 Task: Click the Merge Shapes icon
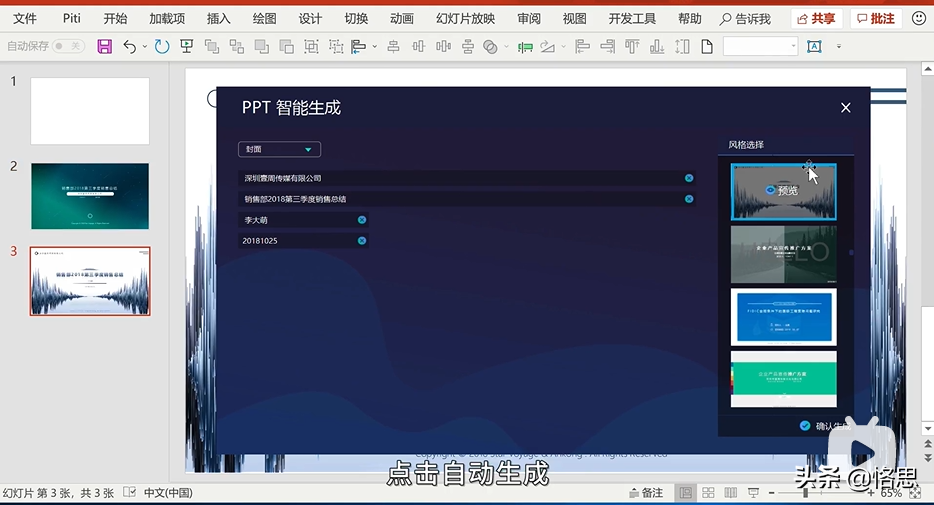(x=490, y=46)
